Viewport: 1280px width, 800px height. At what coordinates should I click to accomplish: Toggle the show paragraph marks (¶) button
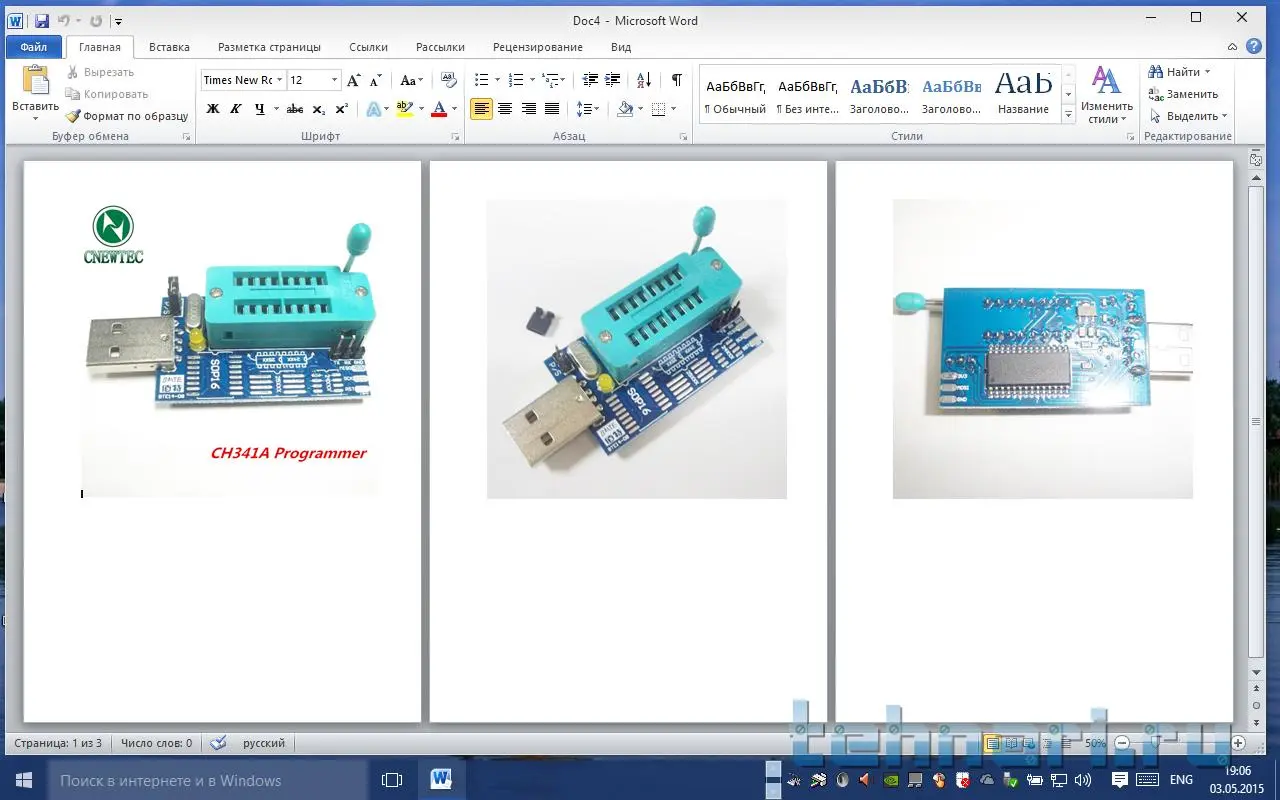677,80
